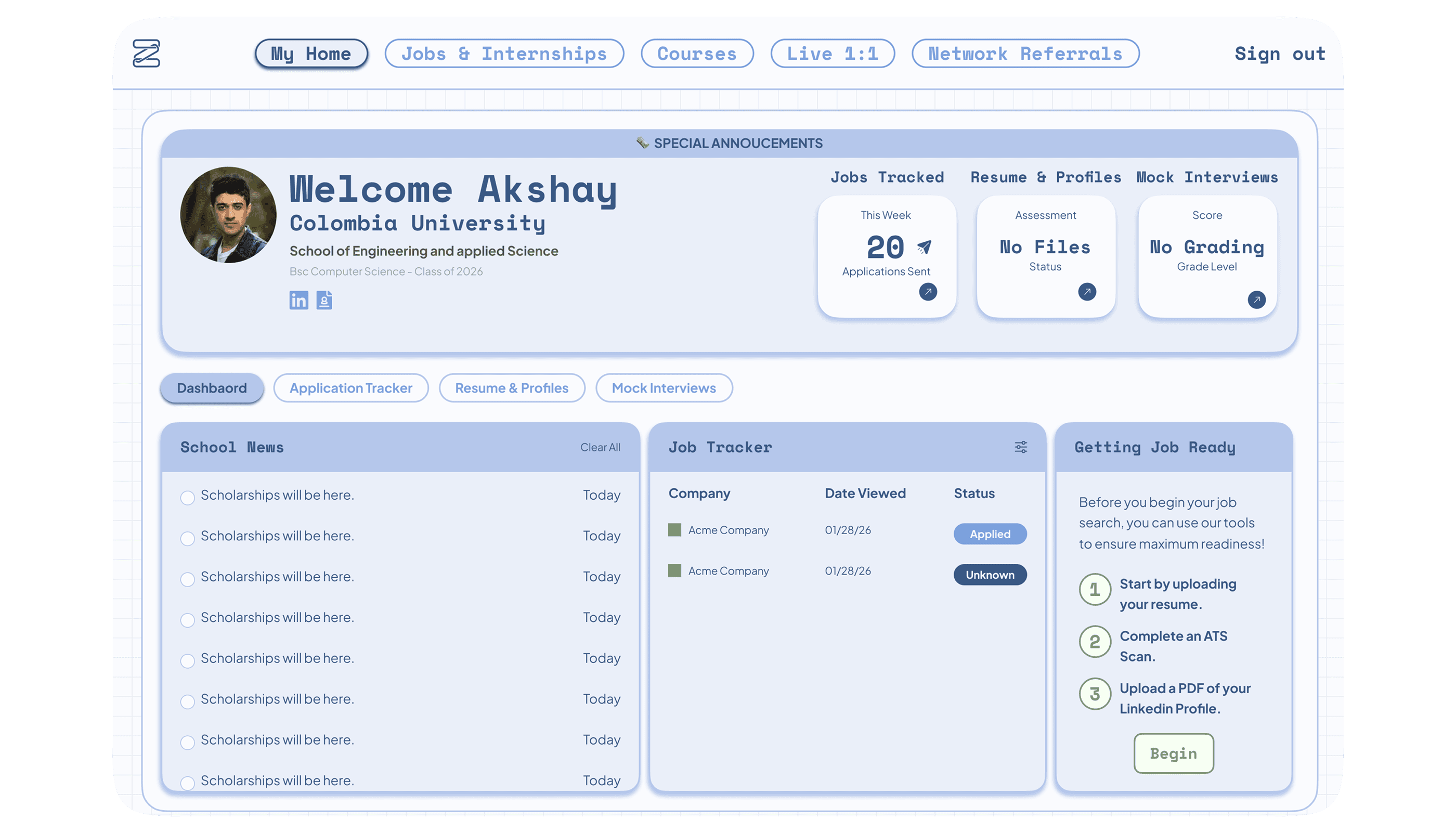Image resolution: width=1456 pixels, height=832 pixels.
Task: Click the Applied status badge
Action: (990, 534)
